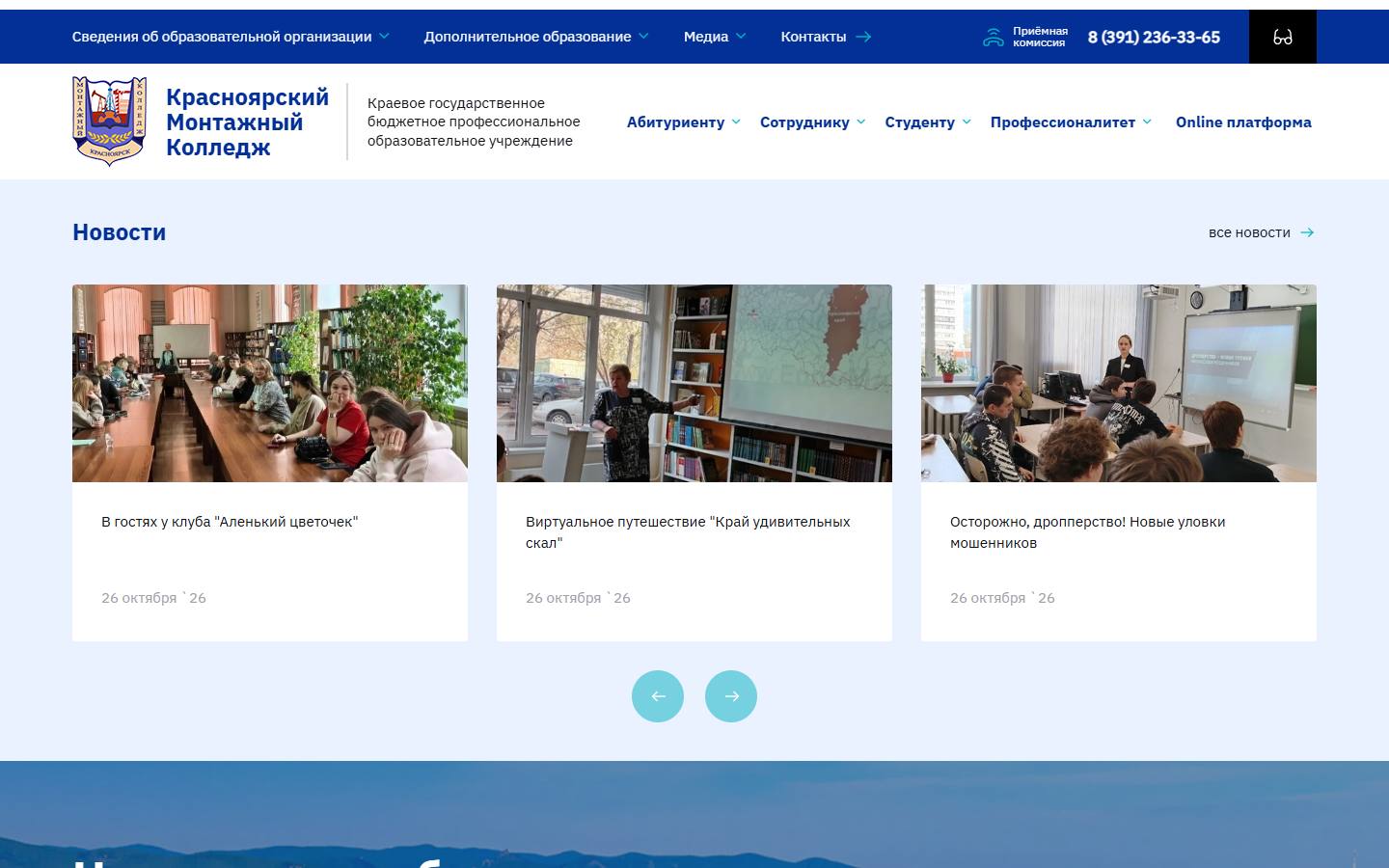Expand Сведения об образовательной организации dropdown

[384, 37]
